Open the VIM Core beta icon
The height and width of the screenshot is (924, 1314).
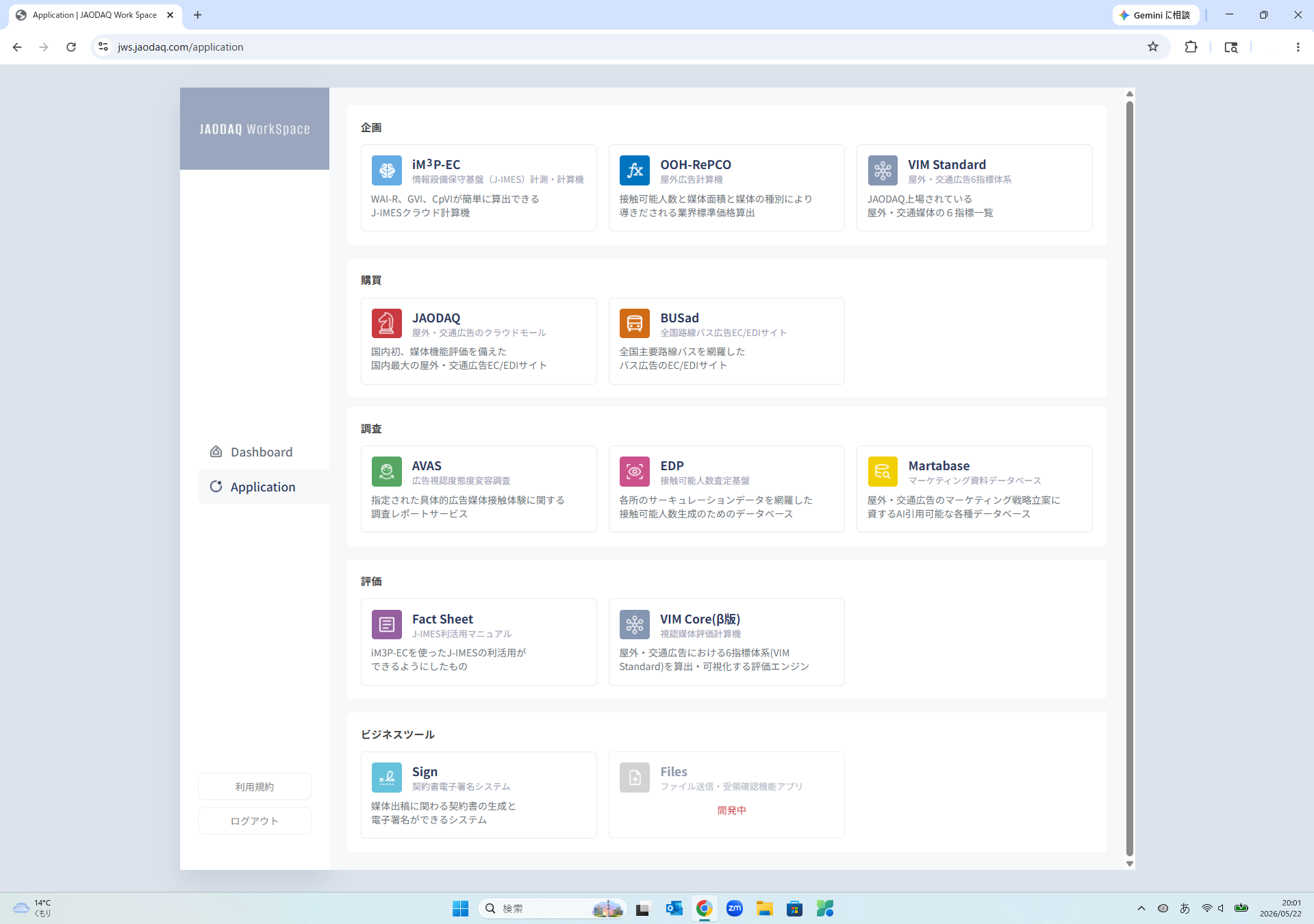click(635, 625)
